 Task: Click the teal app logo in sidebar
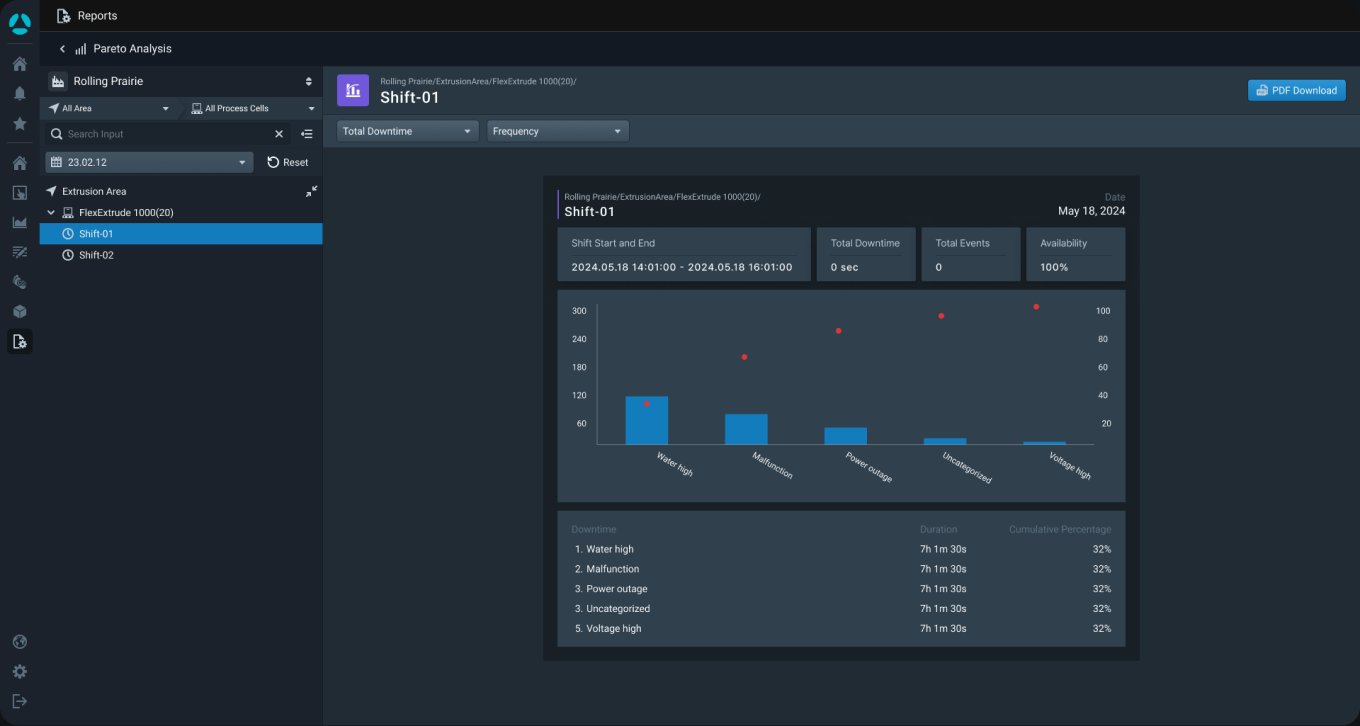coord(19,24)
